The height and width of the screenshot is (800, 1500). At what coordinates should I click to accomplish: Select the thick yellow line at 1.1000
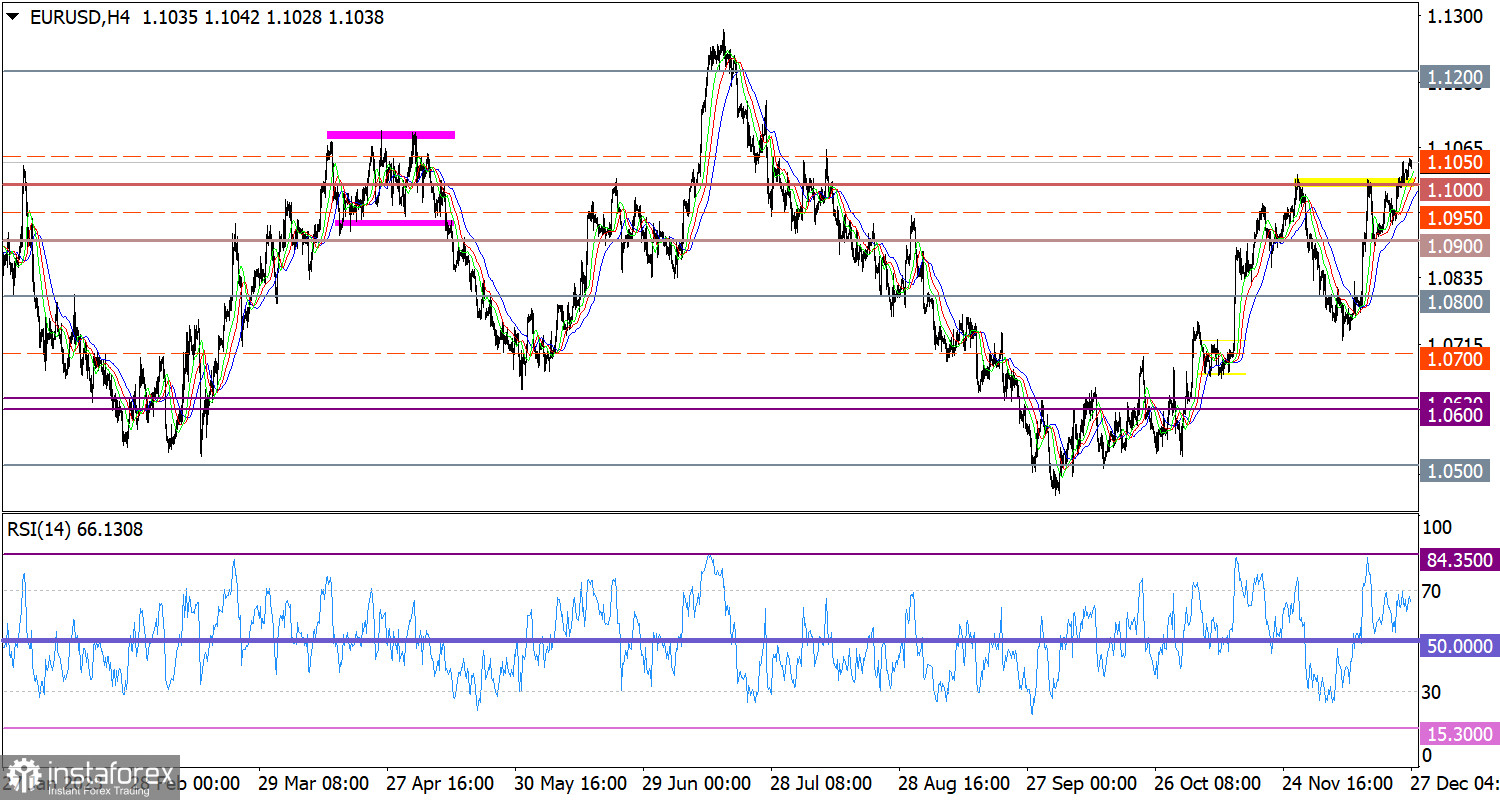click(1355, 182)
